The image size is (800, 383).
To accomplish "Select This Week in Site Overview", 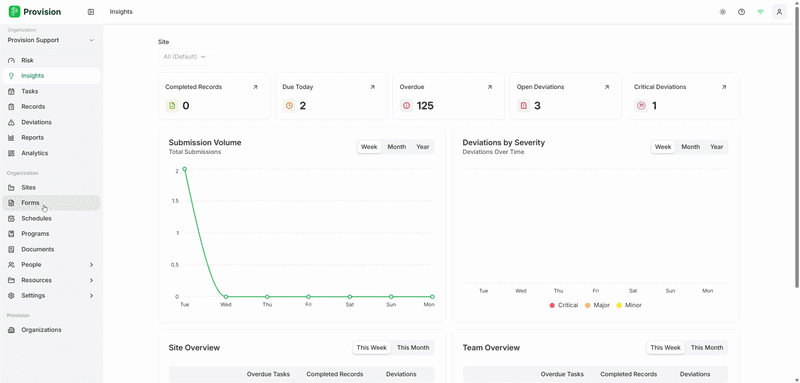I will [x=371, y=348].
